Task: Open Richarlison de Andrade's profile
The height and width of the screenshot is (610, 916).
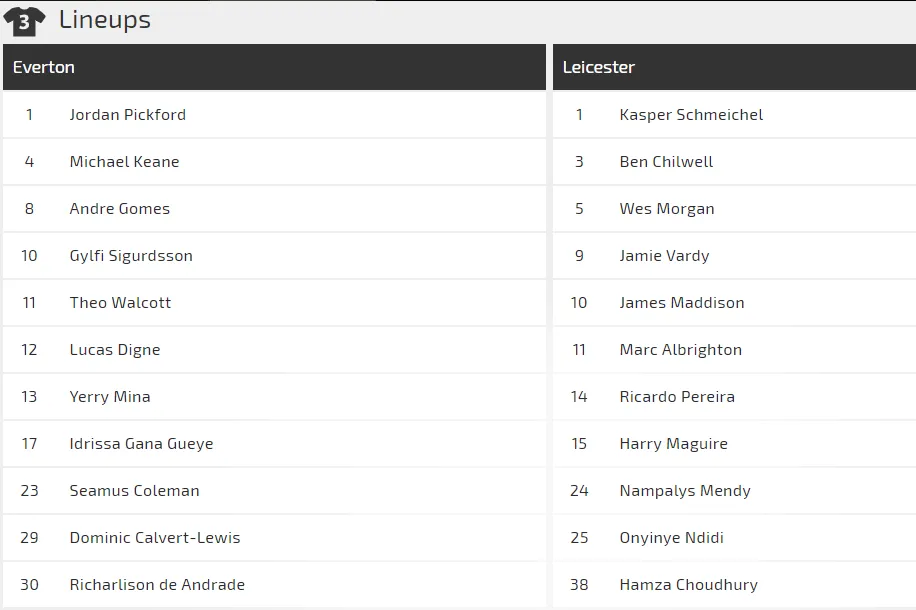Action: tap(157, 585)
